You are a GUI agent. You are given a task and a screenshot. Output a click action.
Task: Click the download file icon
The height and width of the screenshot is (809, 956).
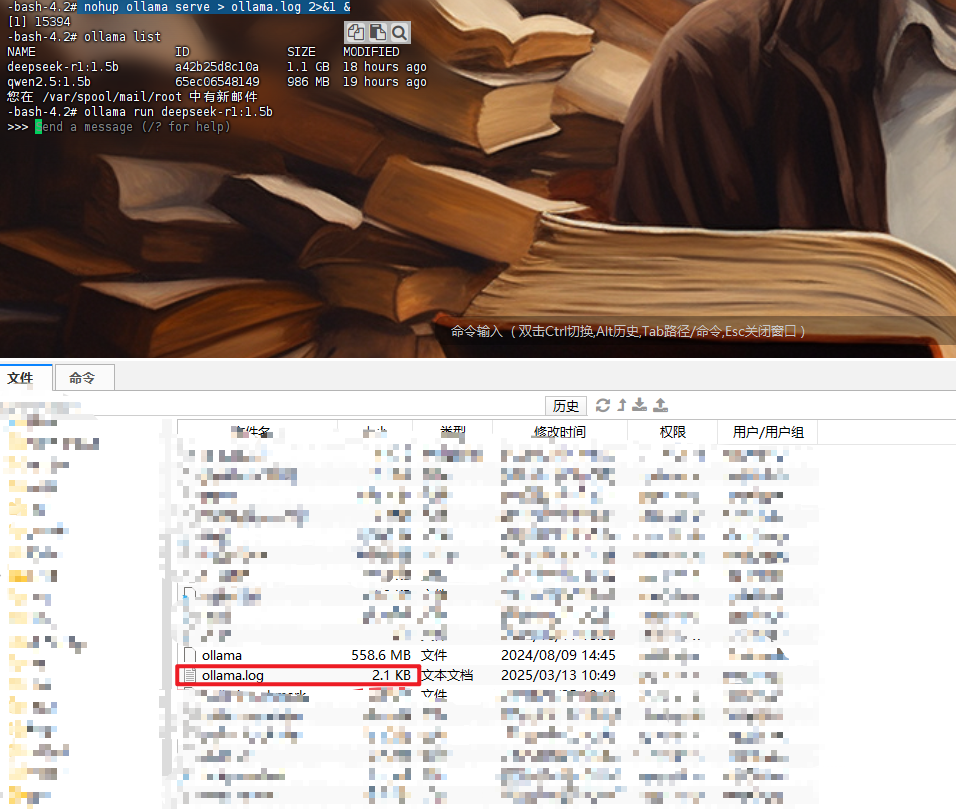pyautogui.click(x=640, y=405)
